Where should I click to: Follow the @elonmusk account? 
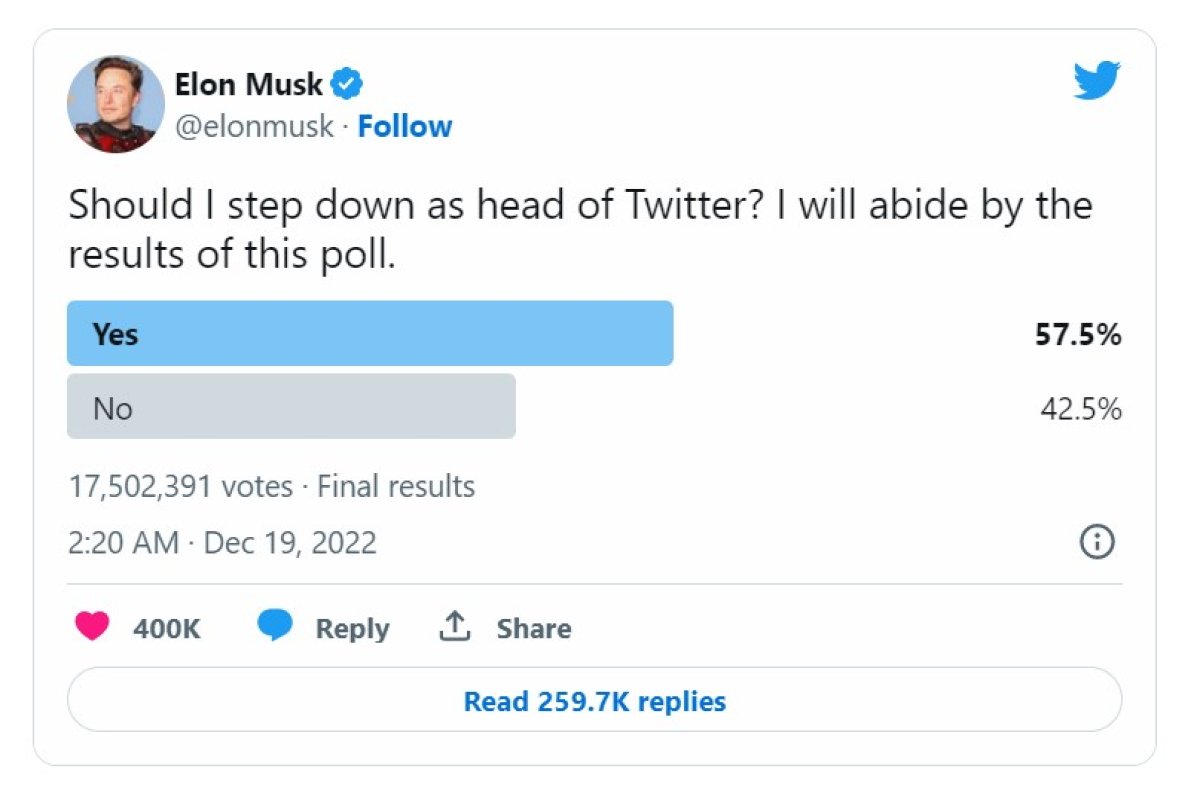point(405,127)
